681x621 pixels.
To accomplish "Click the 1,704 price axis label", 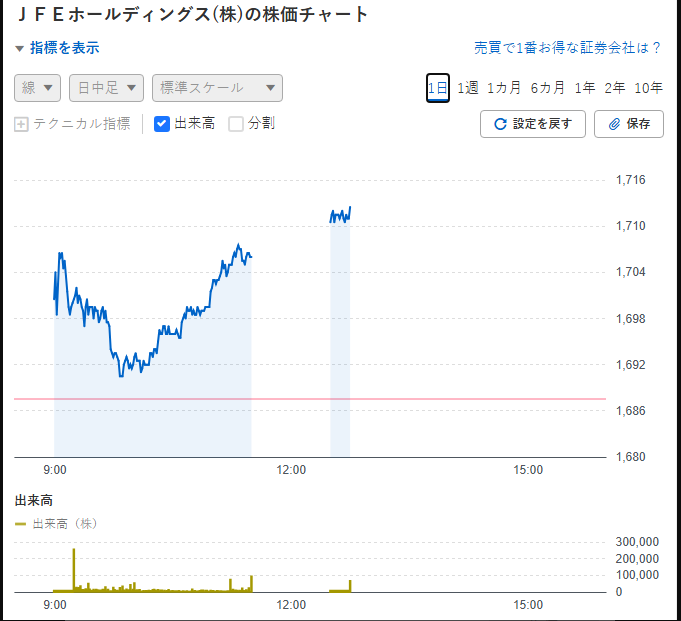I will pyautogui.click(x=631, y=272).
